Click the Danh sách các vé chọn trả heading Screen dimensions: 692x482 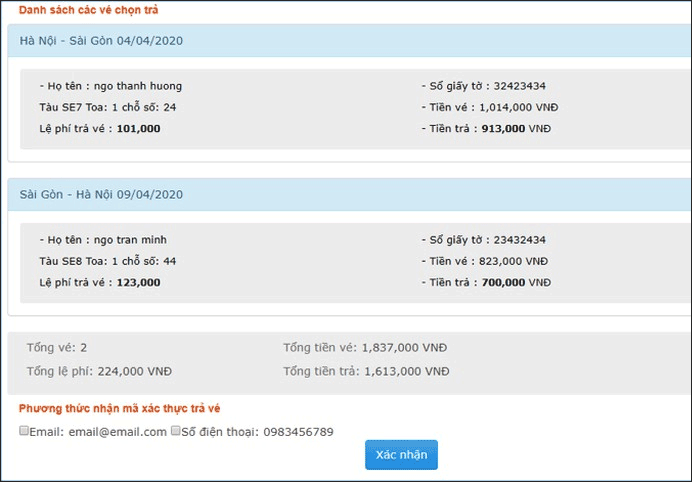(89, 10)
